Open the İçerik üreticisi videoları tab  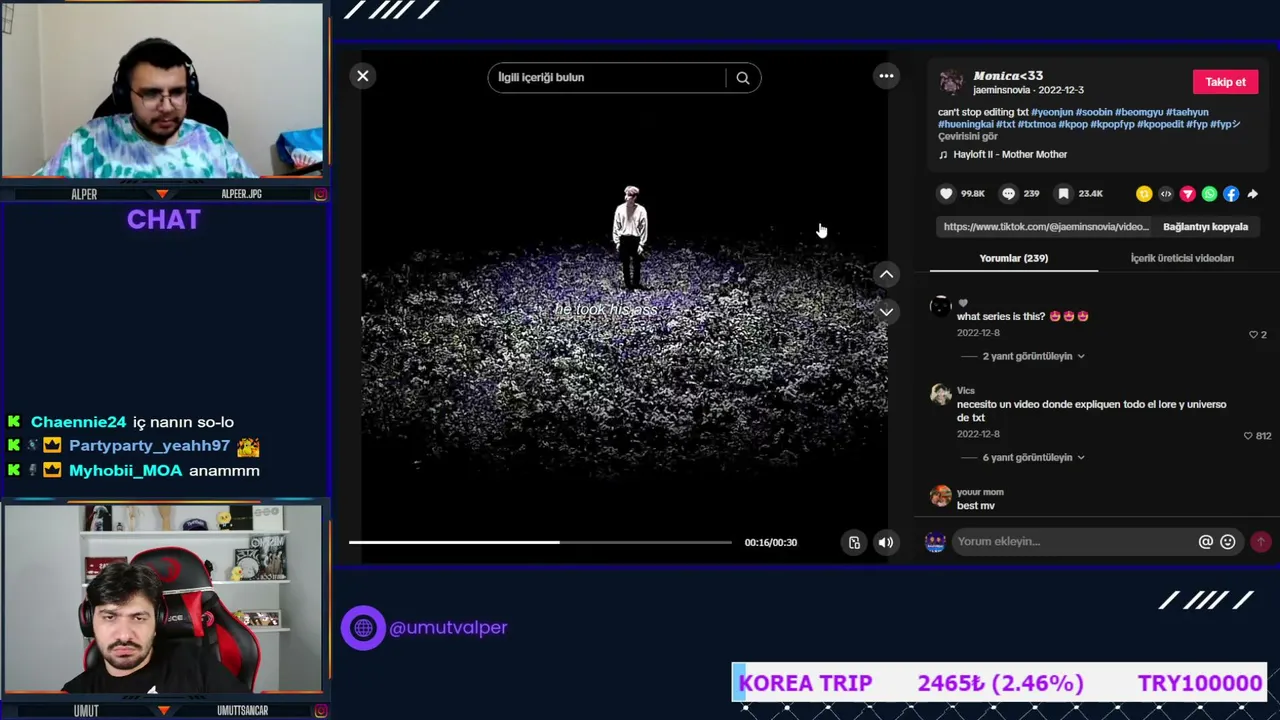coord(1182,258)
